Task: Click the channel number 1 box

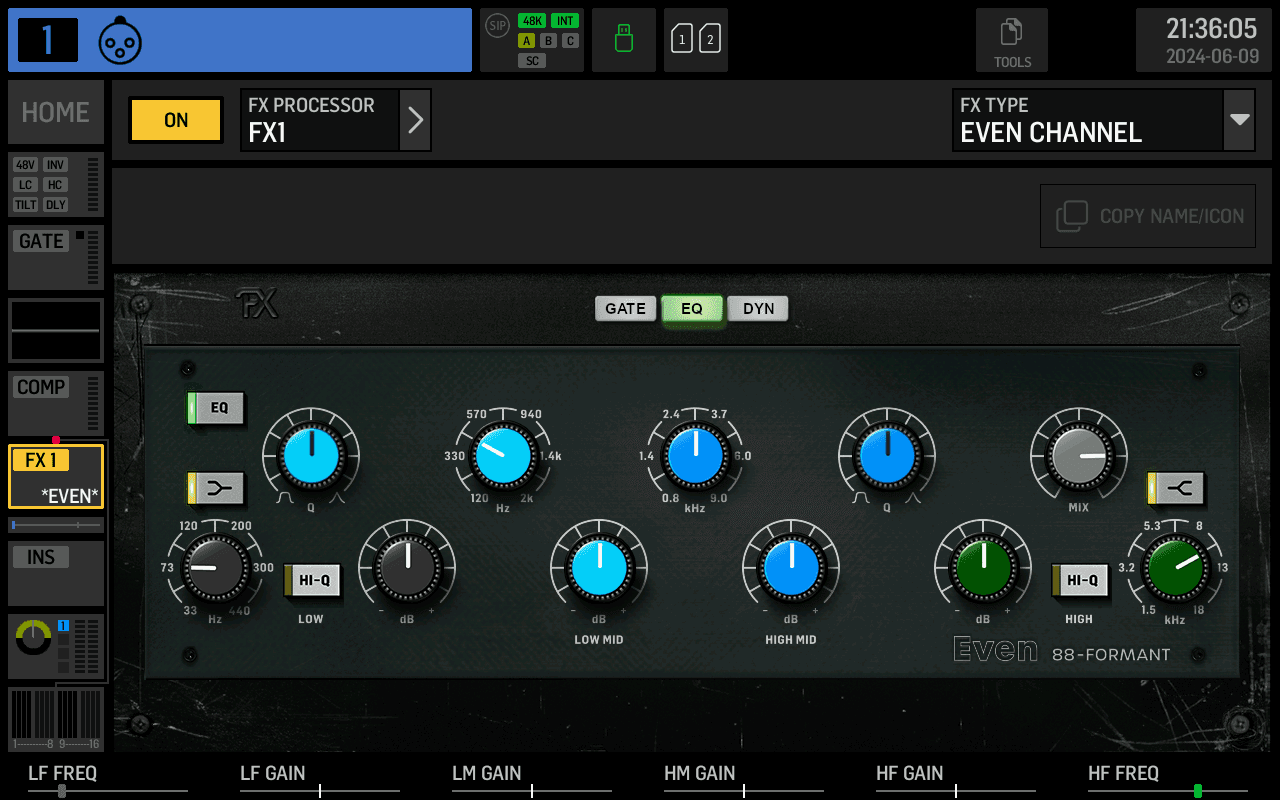Action: (48, 40)
